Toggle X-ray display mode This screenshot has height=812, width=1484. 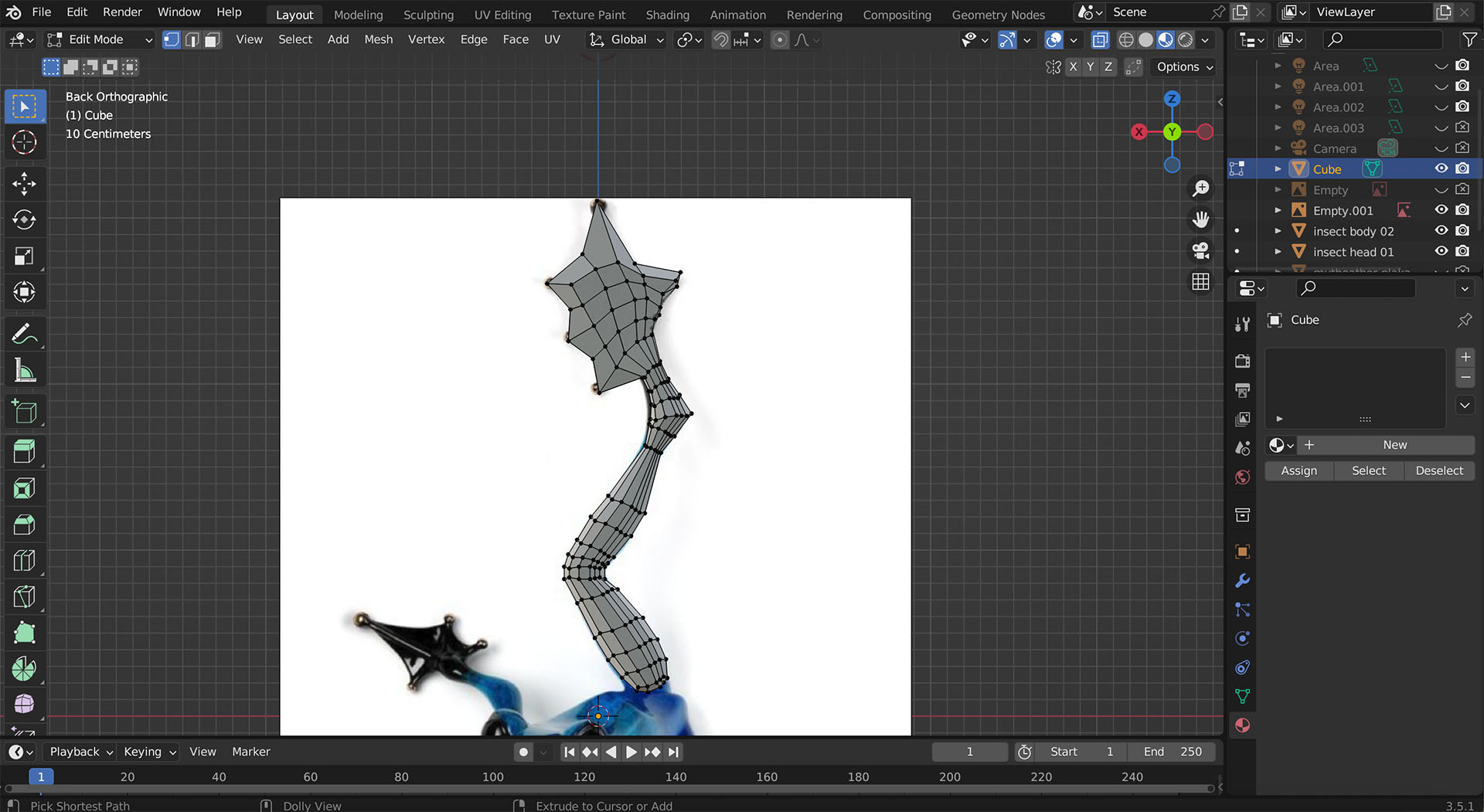coord(1100,40)
